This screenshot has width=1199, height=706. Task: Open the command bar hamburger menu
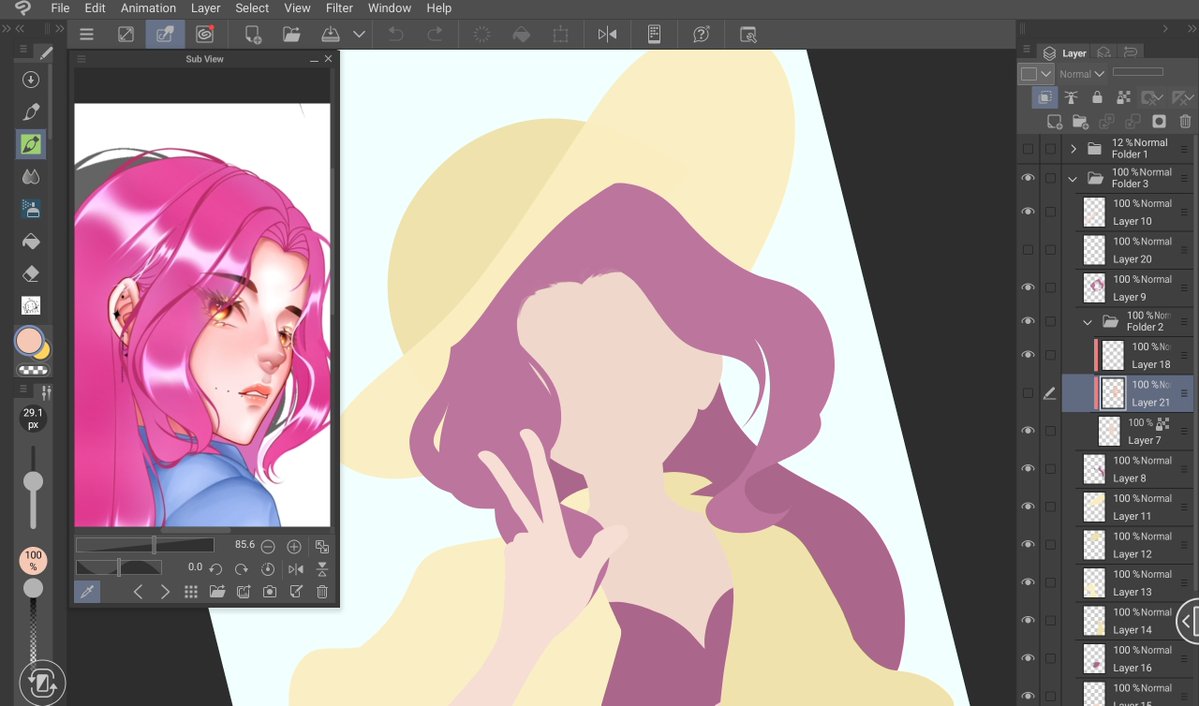tap(86, 34)
